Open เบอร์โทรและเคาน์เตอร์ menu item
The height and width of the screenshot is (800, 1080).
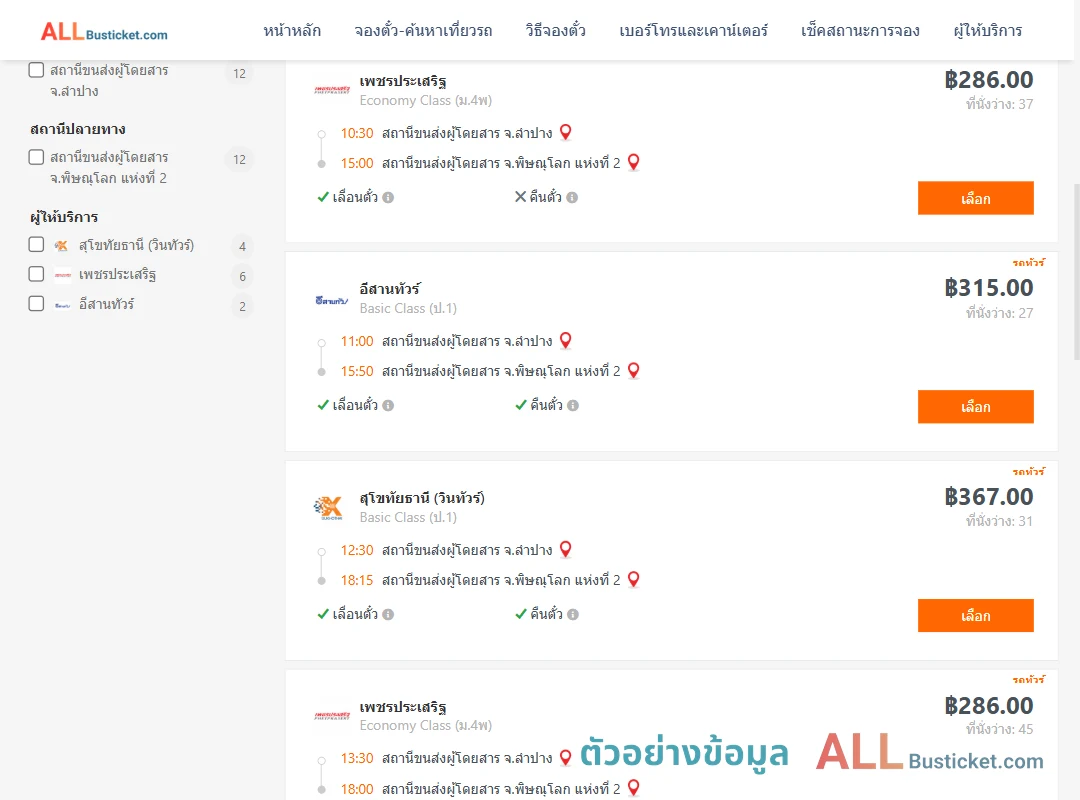[x=693, y=30]
